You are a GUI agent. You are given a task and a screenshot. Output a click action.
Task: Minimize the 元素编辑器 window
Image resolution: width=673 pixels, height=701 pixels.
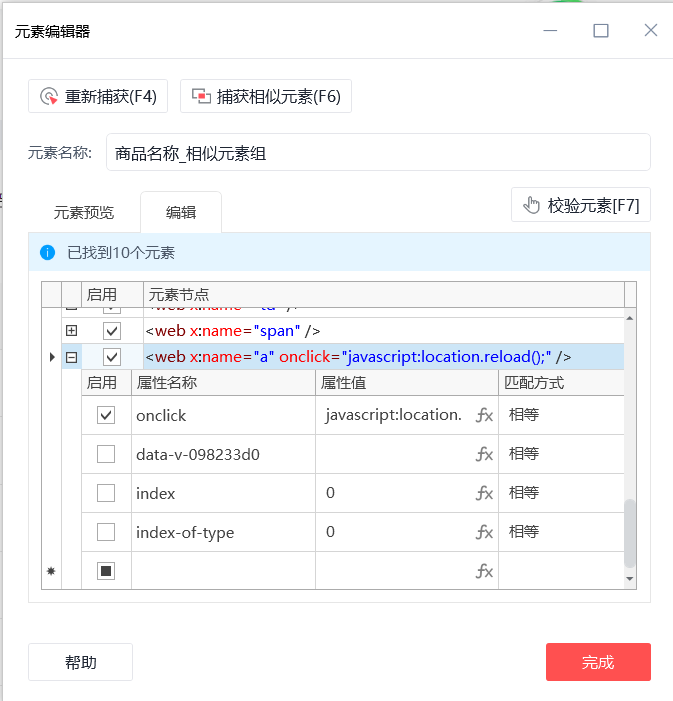[550, 31]
